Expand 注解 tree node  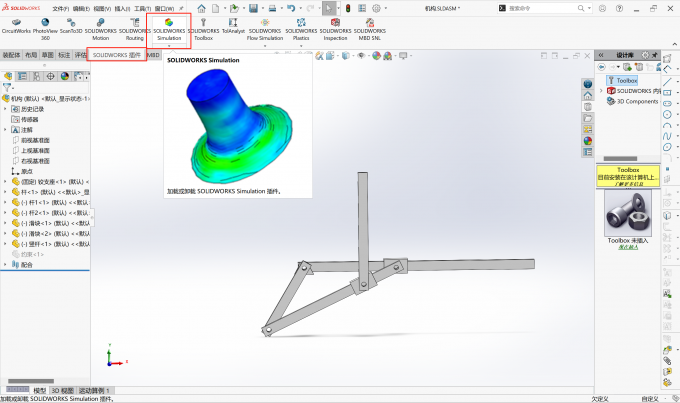coord(5,130)
